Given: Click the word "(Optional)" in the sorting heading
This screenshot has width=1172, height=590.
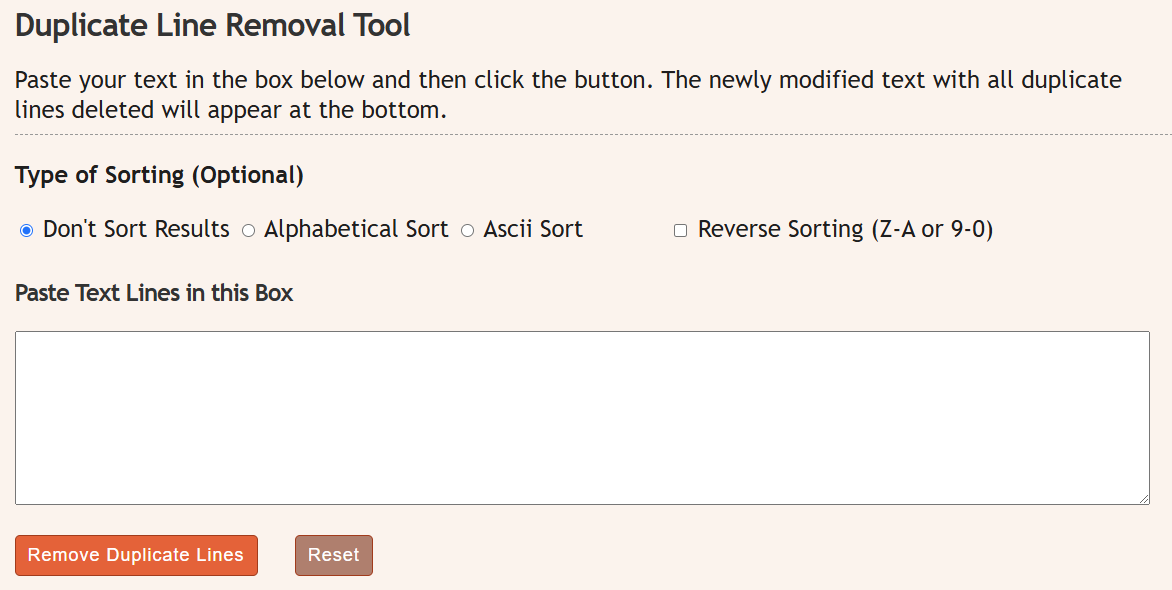Looking at the screenshot, I should click(x=247, y=175).
